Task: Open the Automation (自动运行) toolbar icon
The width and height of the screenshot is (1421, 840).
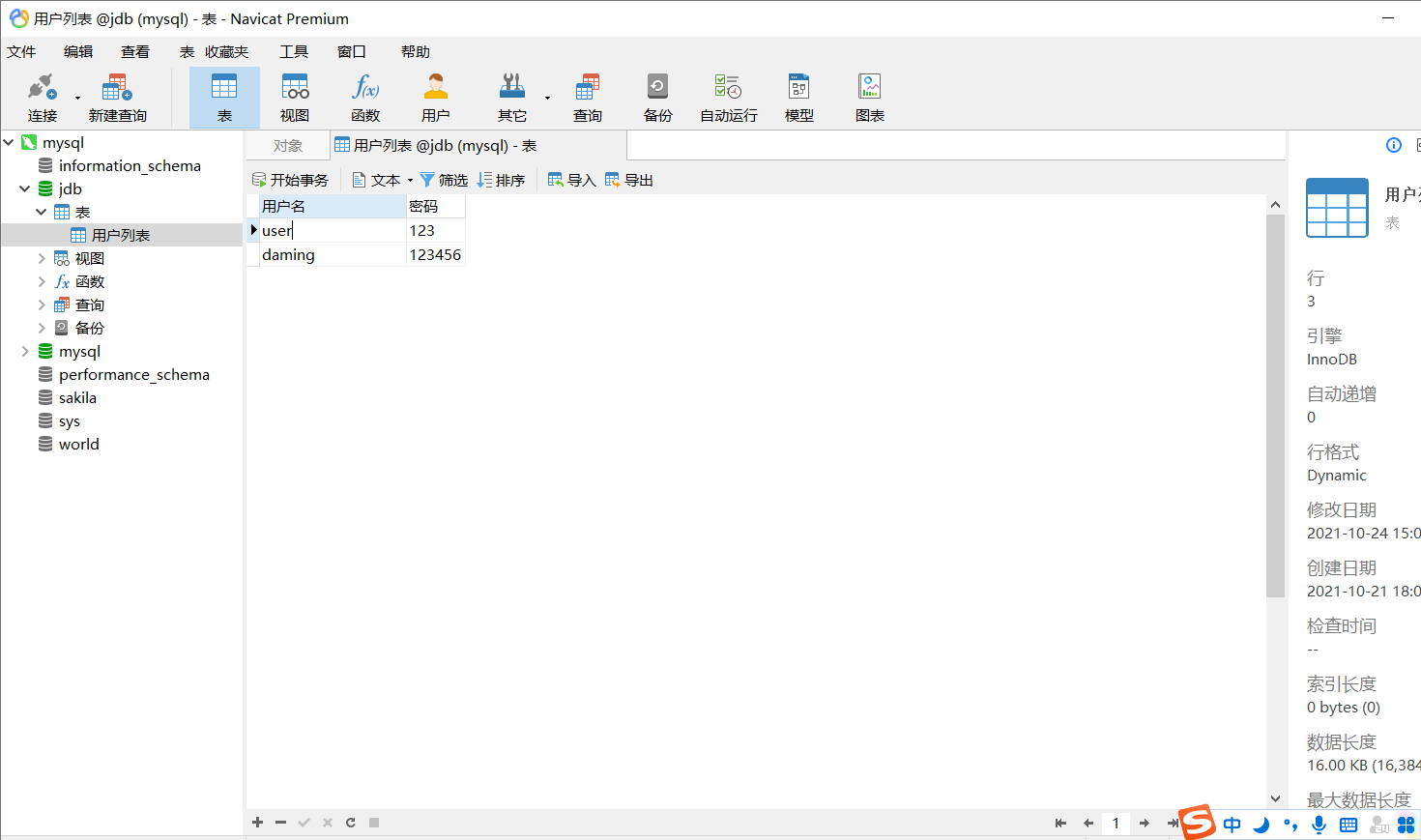Action: pos(729,98)
